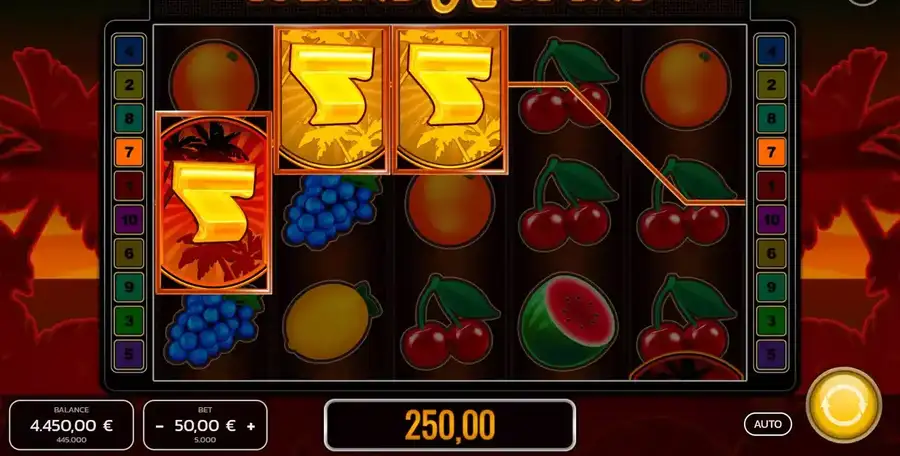Choose payline 3 on left column
Viewport: 900px width, 456px height.
click(x=129, y=320)
